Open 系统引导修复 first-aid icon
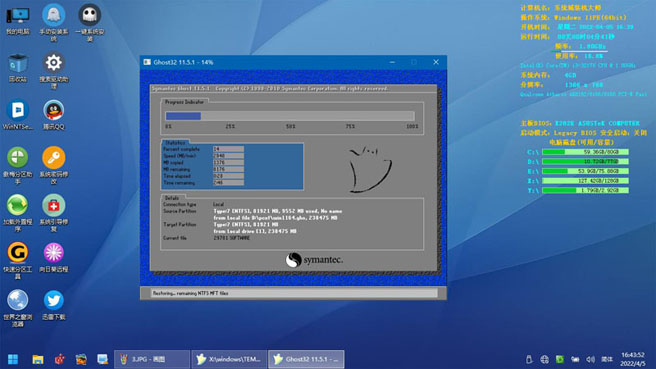Image resolution: width=656 pixels, height=369 pixels. point(54,213)
